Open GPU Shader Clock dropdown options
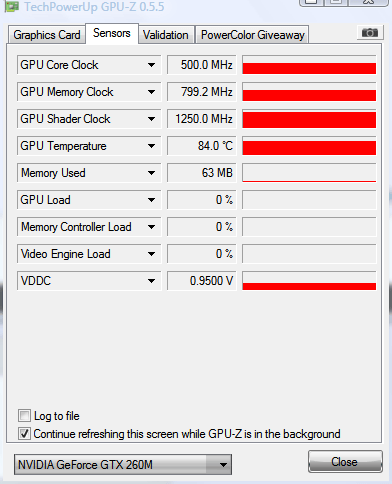392x484 pixels. coord(151,119)
